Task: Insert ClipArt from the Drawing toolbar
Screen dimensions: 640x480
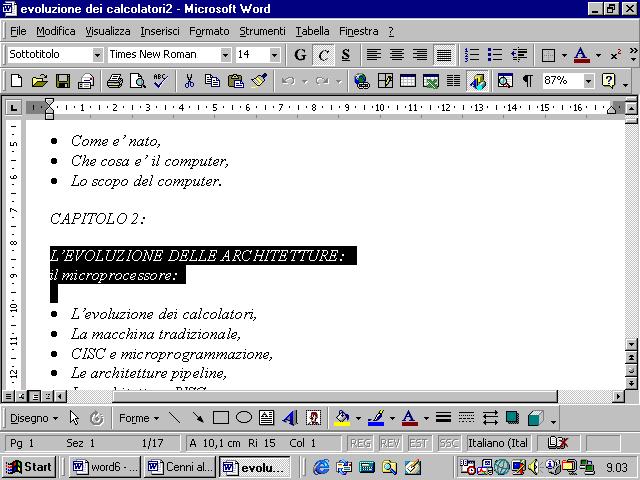Action: [x=313, y=418]
